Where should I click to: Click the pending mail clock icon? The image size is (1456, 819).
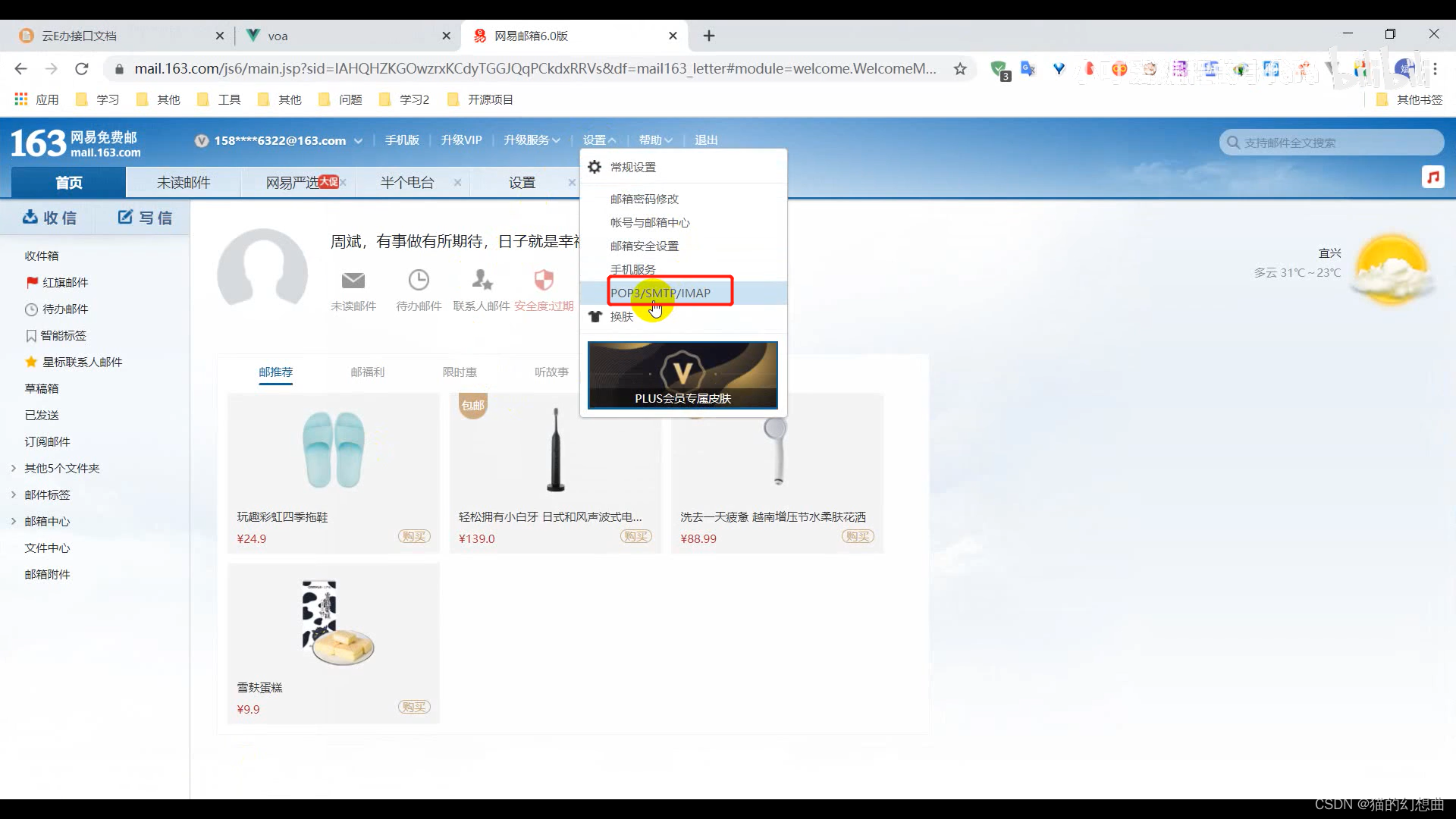pos(419,281)
